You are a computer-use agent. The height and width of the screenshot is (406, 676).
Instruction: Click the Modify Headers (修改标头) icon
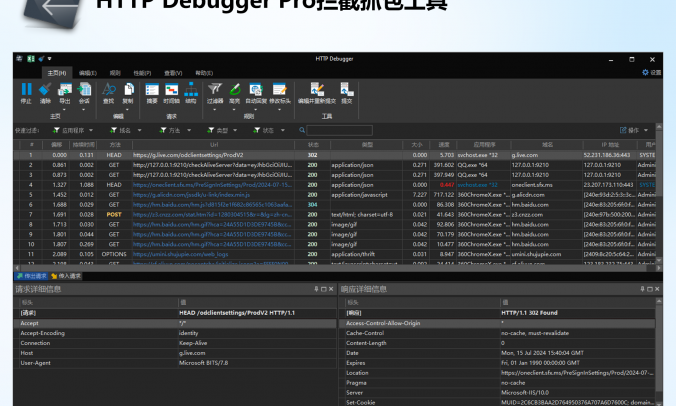279,89
